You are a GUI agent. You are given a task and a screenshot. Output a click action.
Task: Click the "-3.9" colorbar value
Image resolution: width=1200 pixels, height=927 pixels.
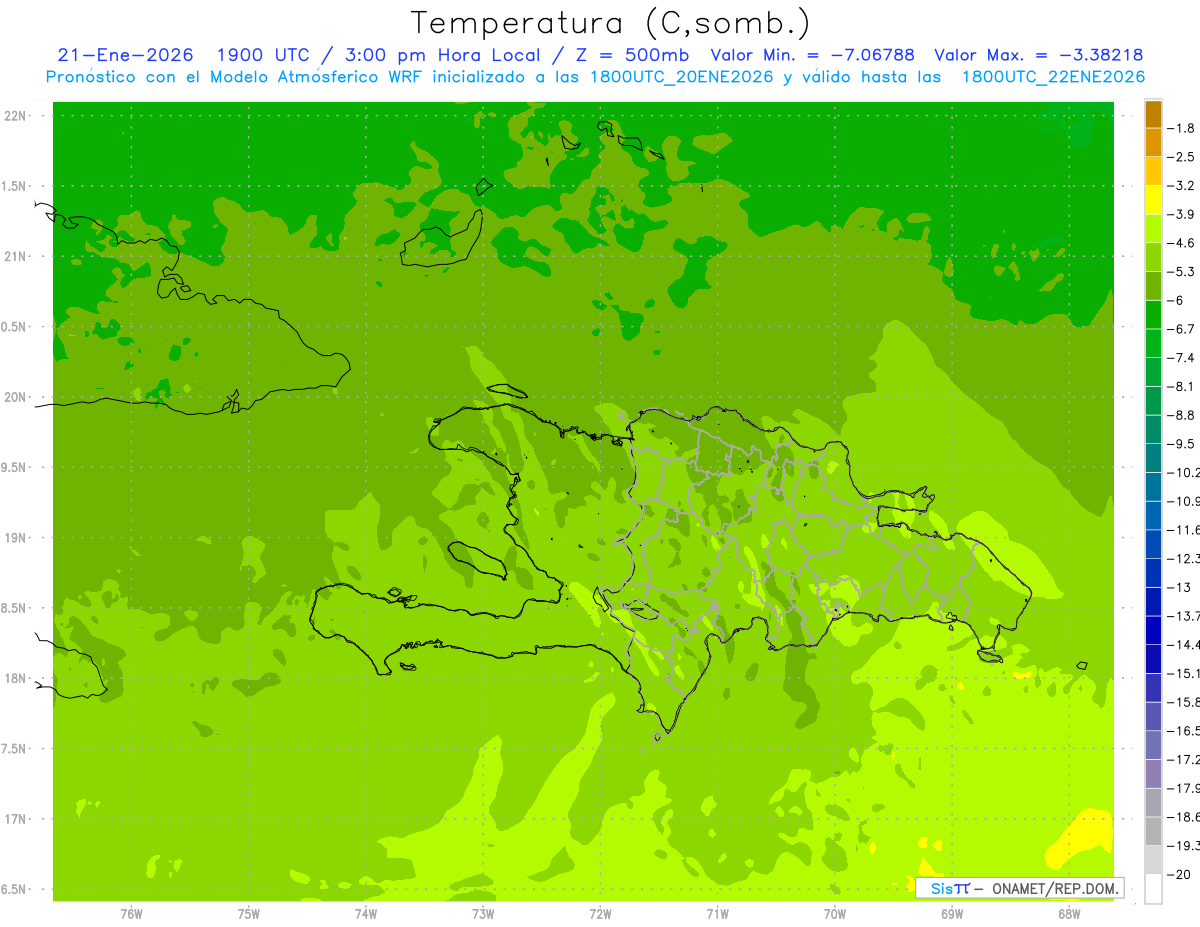(x=1181, y=214)
